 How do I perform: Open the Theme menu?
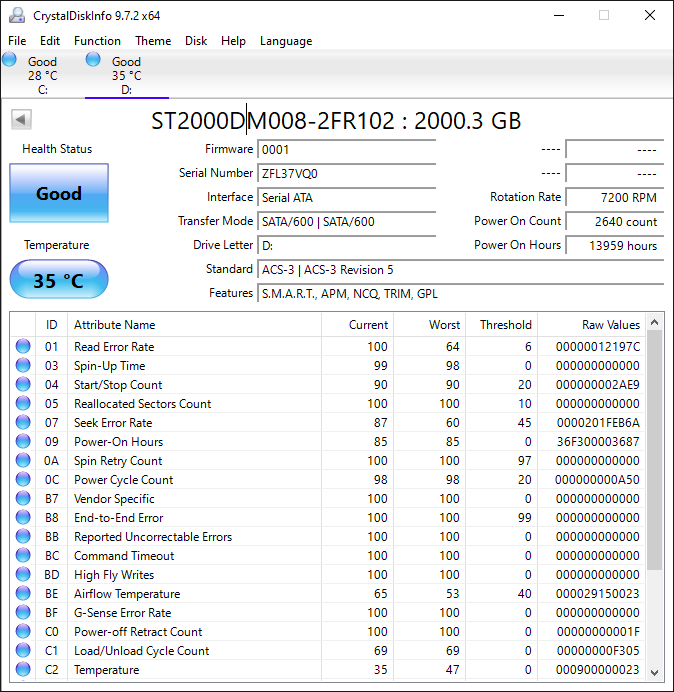pyautogui.click(x=153, y=41)
